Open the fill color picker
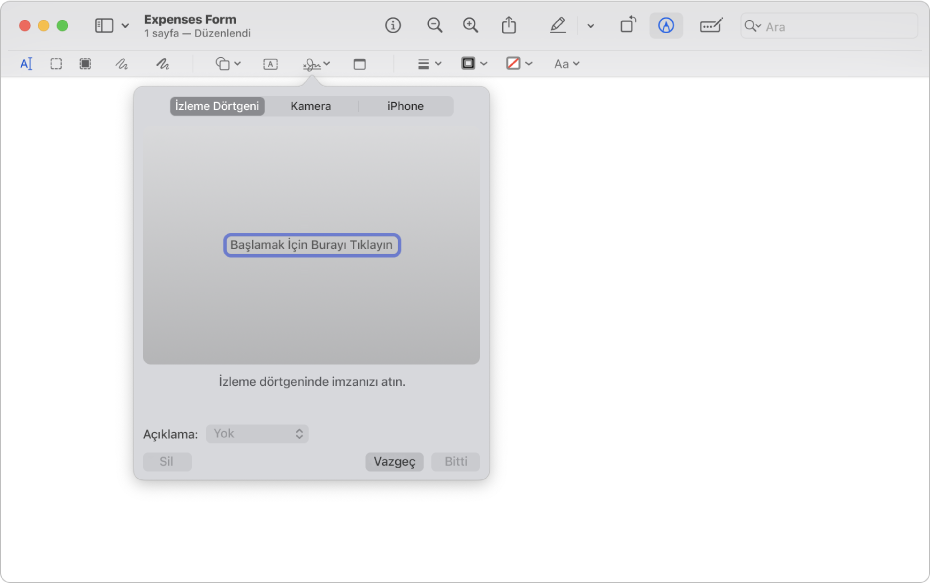The width and height of the screenshot is (931, 585). [x=519, y=64]
